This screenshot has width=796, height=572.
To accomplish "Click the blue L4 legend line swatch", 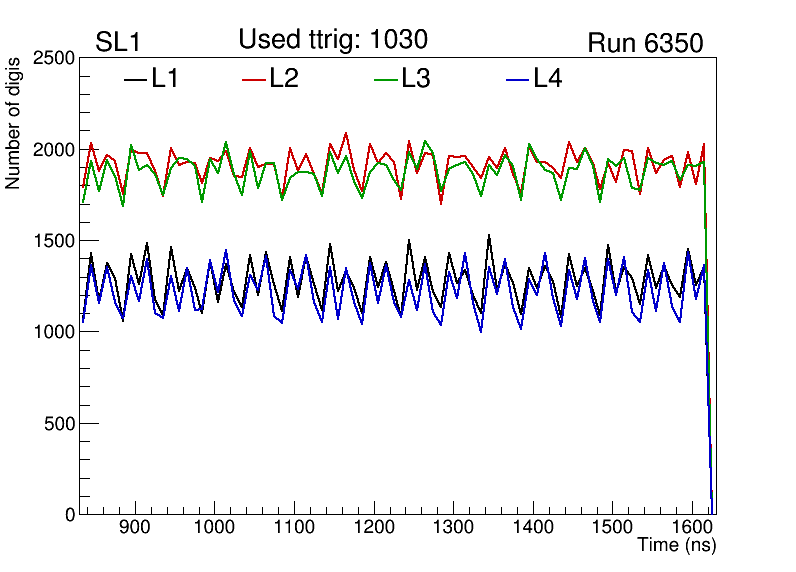I will (x=516, y=80).
